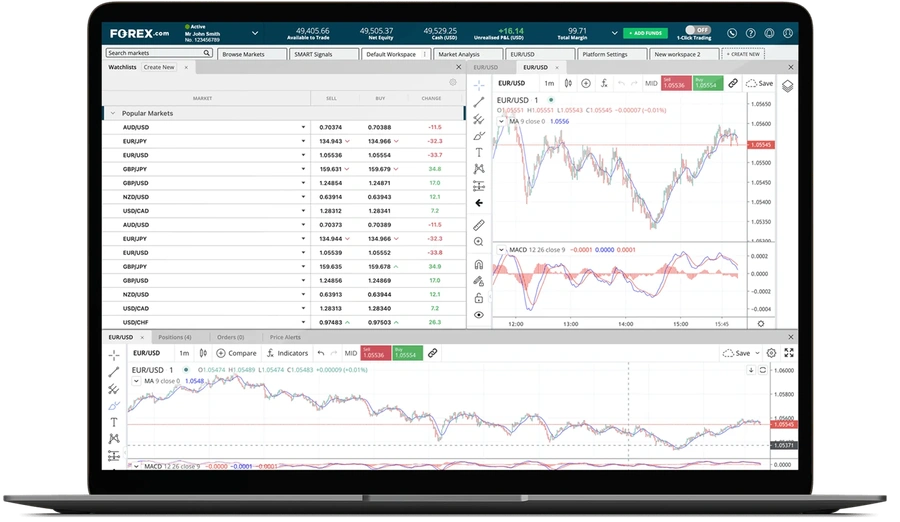Open the Default Workspace options menu
This screenshot has width=900, height=522.
[425, 54]
